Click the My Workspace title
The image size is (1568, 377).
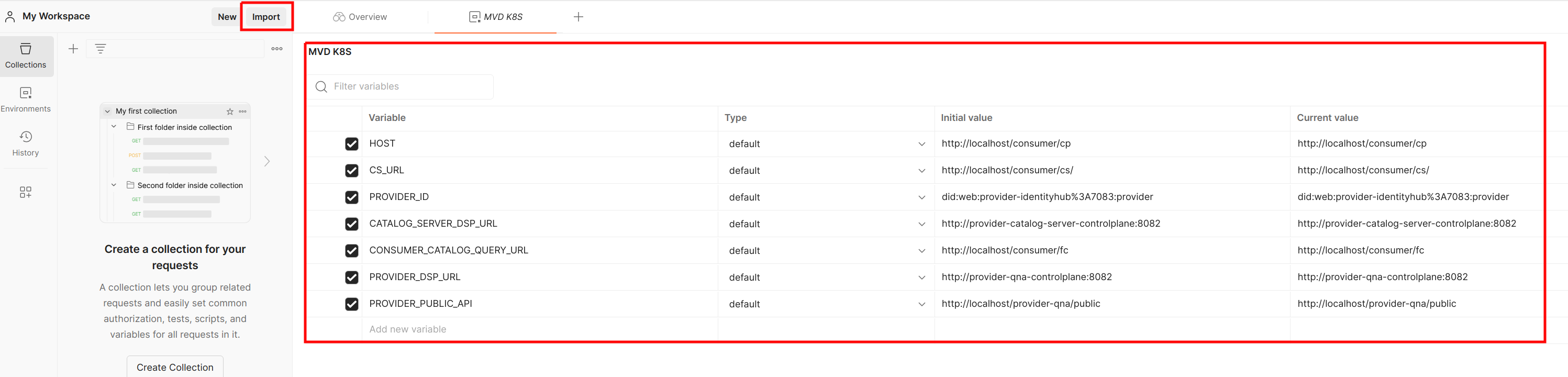(56, 16)
